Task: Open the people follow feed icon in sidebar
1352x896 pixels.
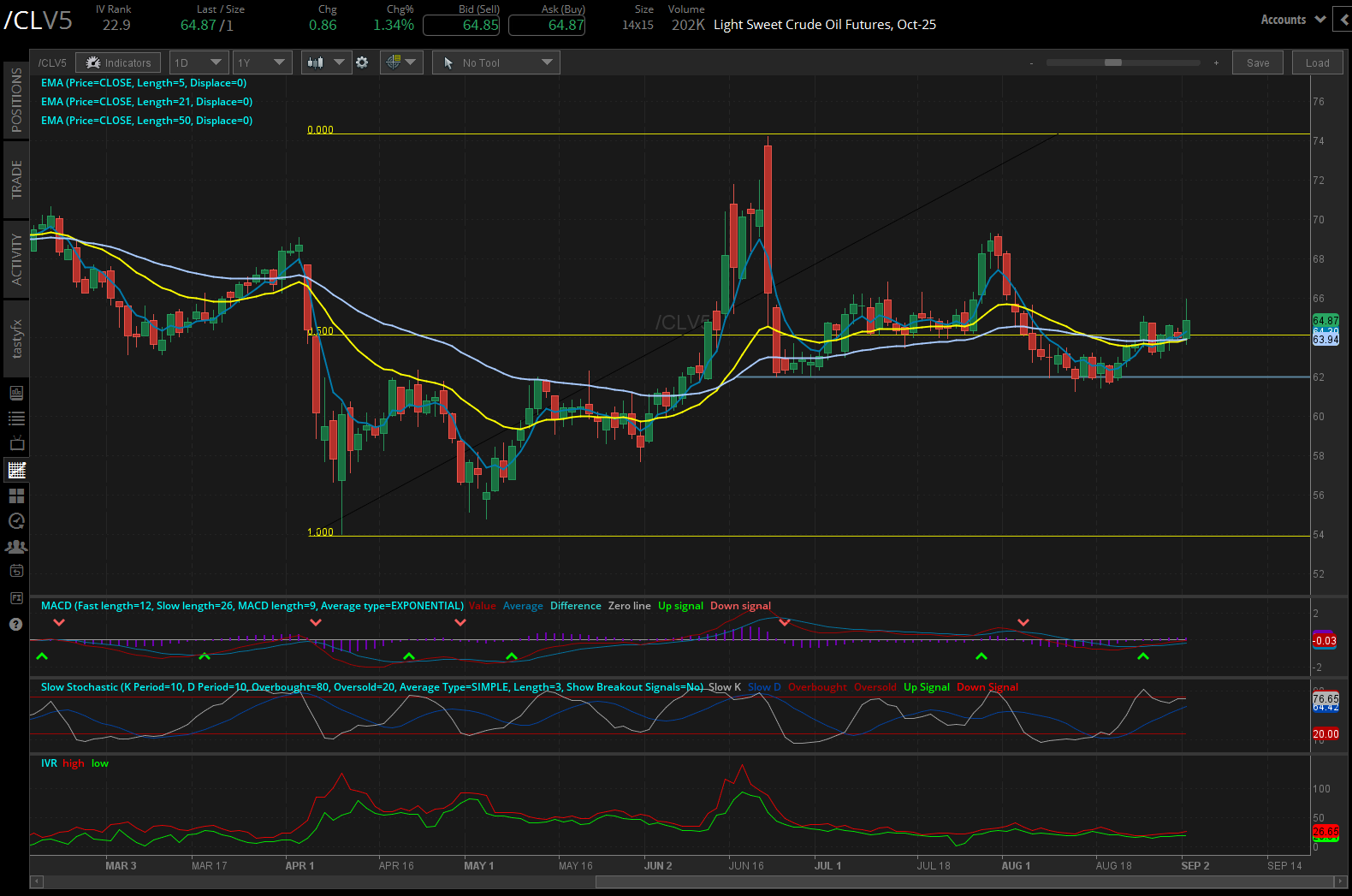Action: point(16,546)
